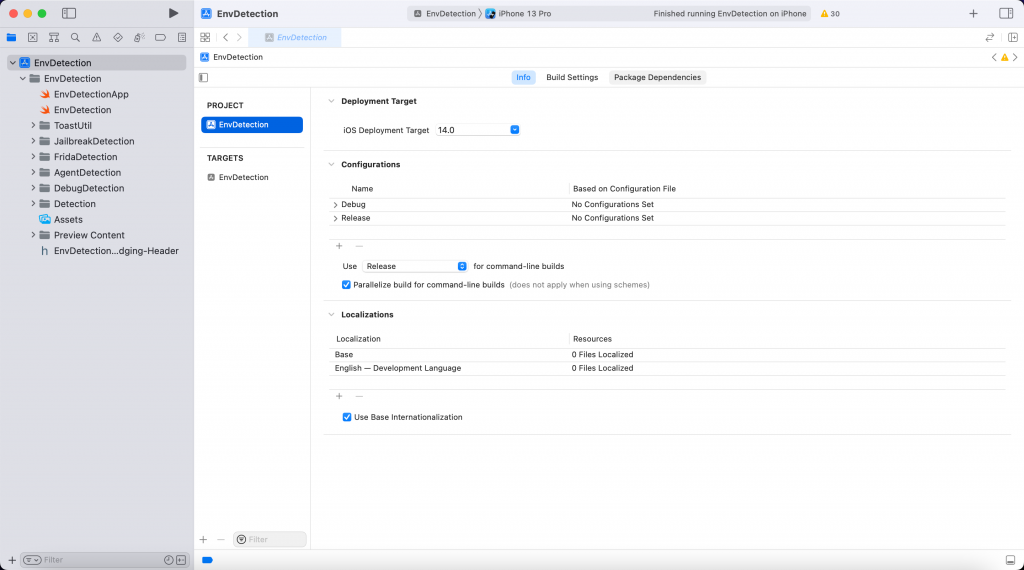Switch to the Info tab

pyautogui.click(x=523, y=77)
